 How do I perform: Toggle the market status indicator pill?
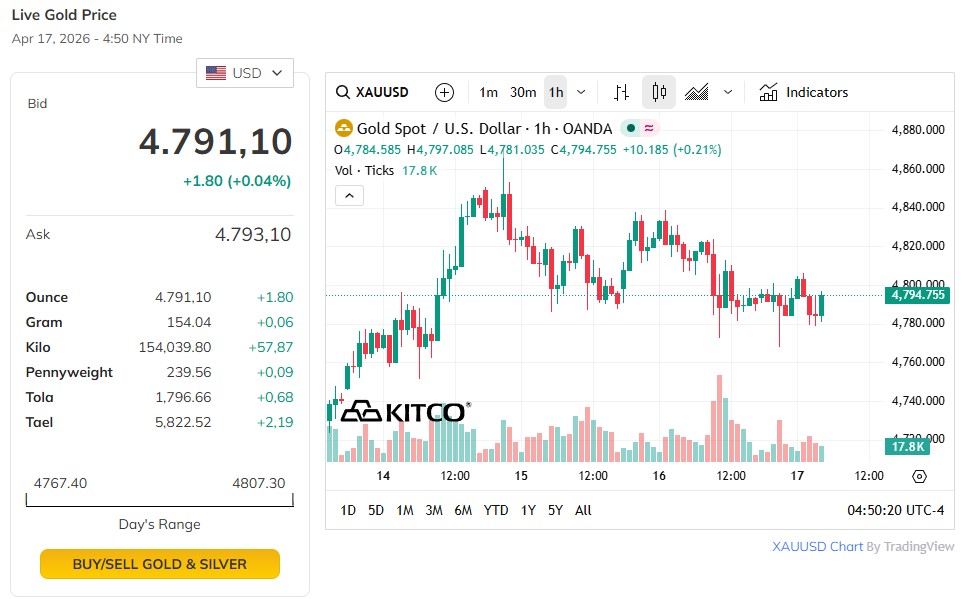point(639,128)
